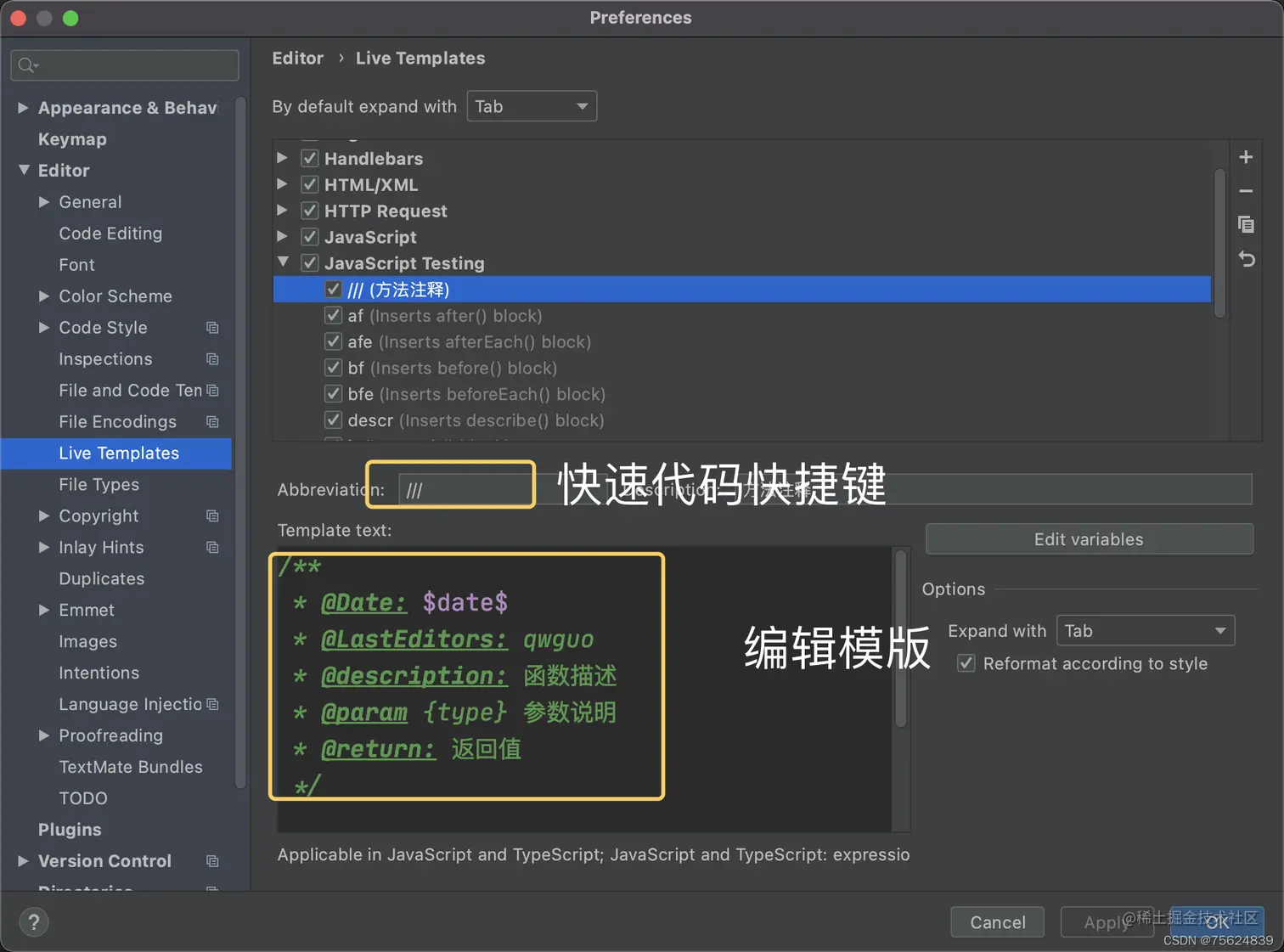Click the template text vertical scrollbar
1284x952 pixels.
tap(901, 638)
